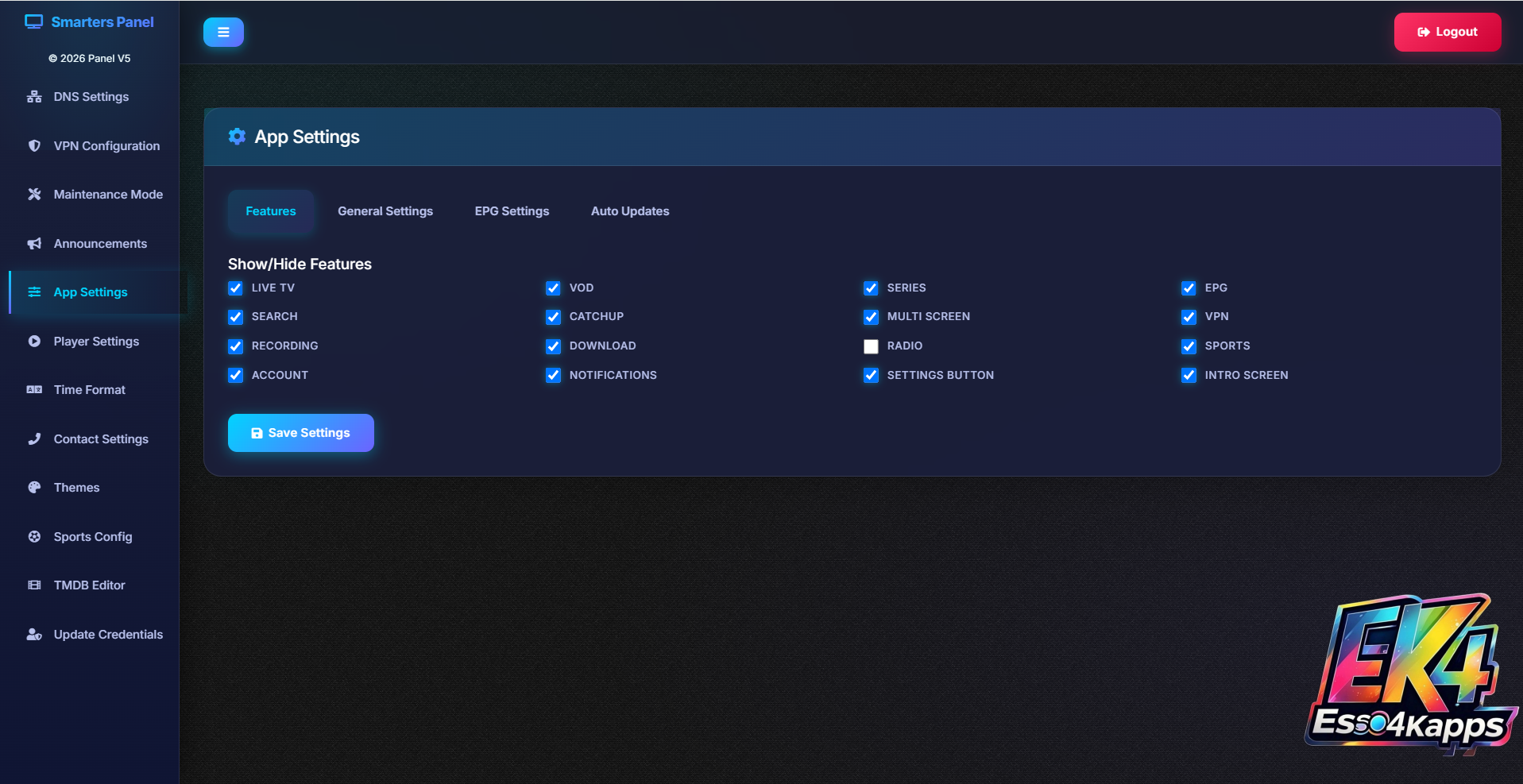The width and height of the screenshot is (1523, 784).
Task: Disable the CATCHUP feature checkbox
Action: pos(553,317)
